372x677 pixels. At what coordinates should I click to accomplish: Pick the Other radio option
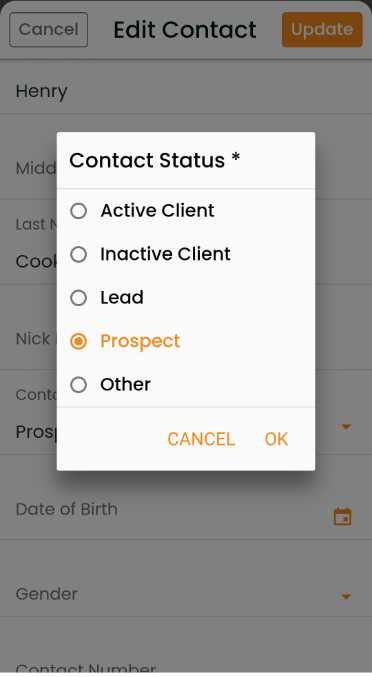click(79, 385)
